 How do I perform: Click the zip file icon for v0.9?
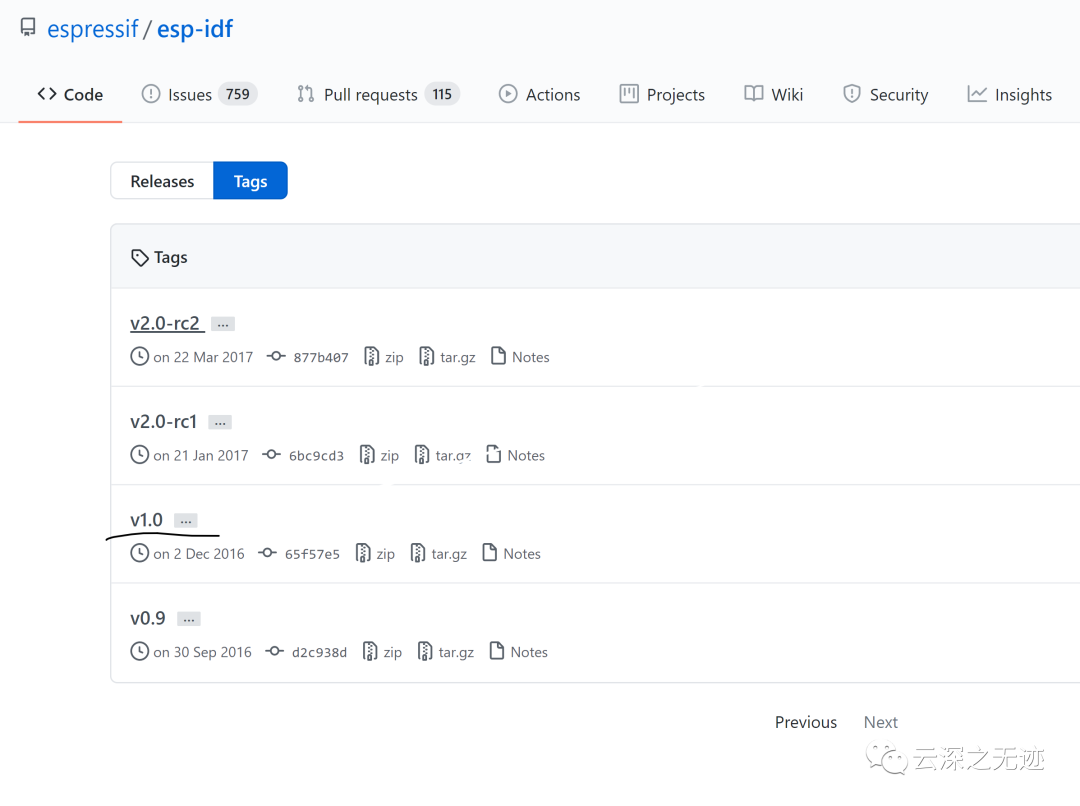370,652
